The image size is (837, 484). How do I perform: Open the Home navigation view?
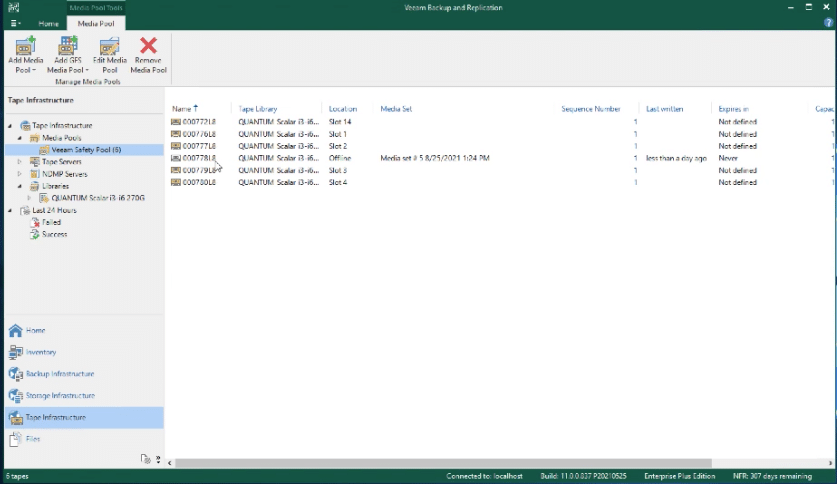(84, 330)
